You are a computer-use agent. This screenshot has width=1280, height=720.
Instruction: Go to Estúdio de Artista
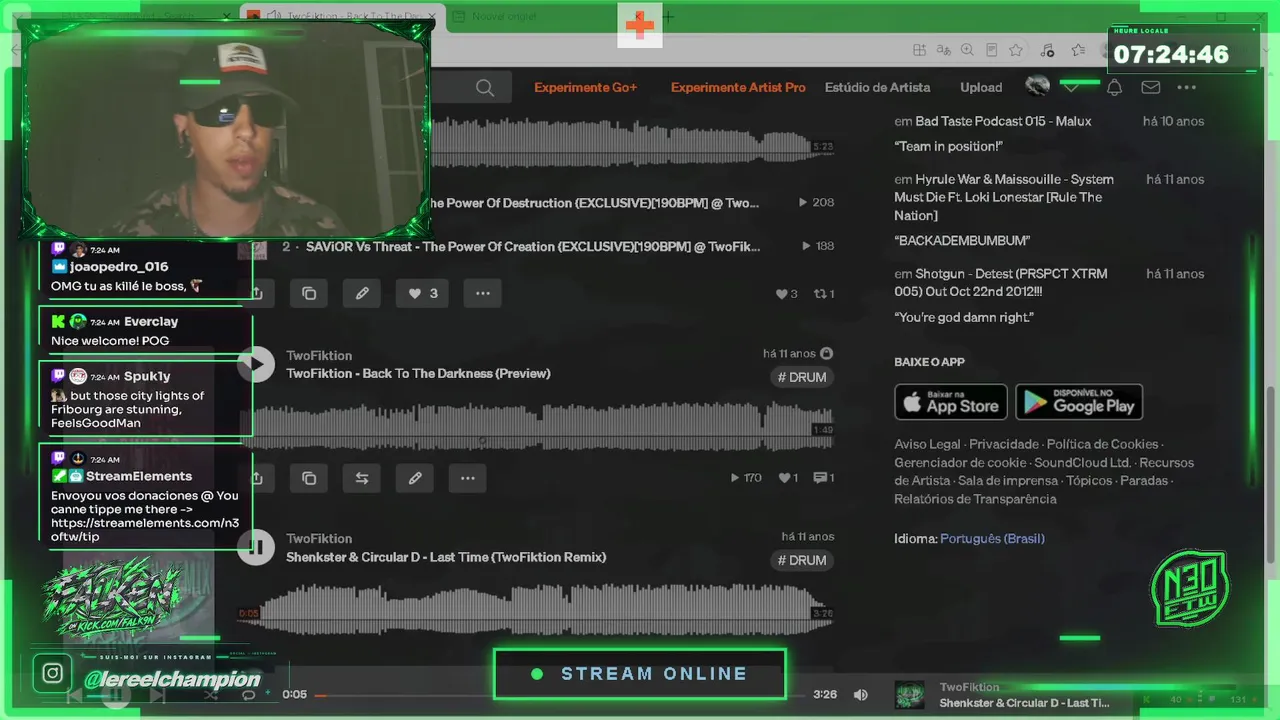click(x=877, y=88)
